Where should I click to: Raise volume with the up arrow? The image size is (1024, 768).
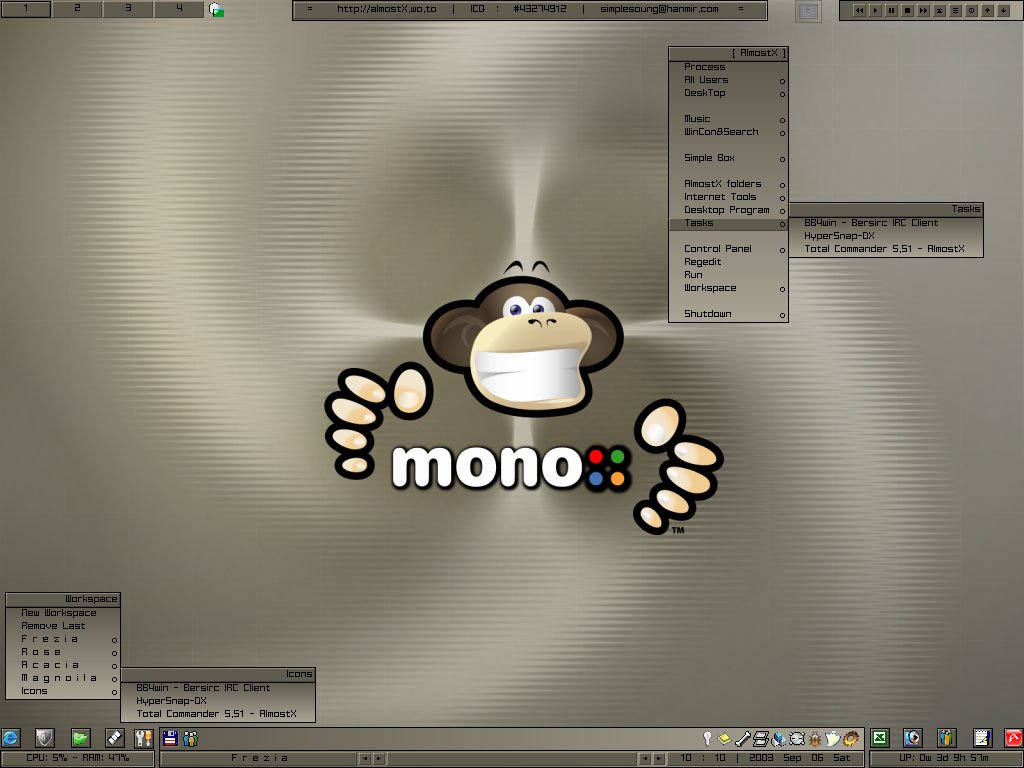pos(987,10)
